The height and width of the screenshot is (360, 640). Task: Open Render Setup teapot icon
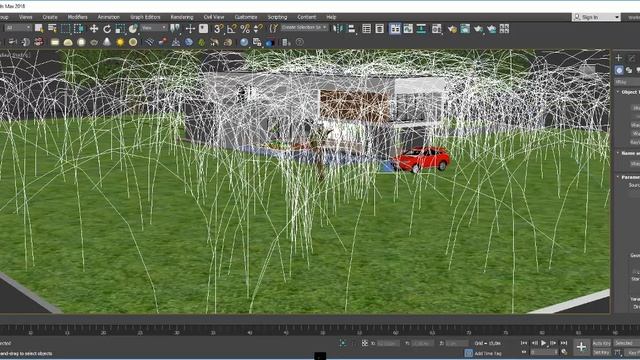tap(452, 29)
